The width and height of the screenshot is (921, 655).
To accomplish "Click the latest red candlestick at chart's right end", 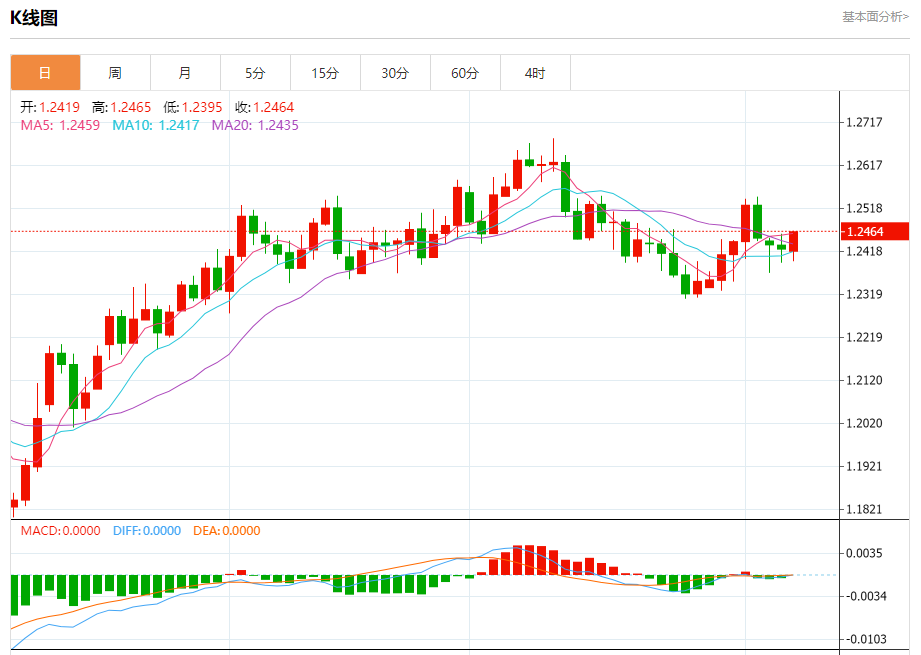I will [794, 241].
